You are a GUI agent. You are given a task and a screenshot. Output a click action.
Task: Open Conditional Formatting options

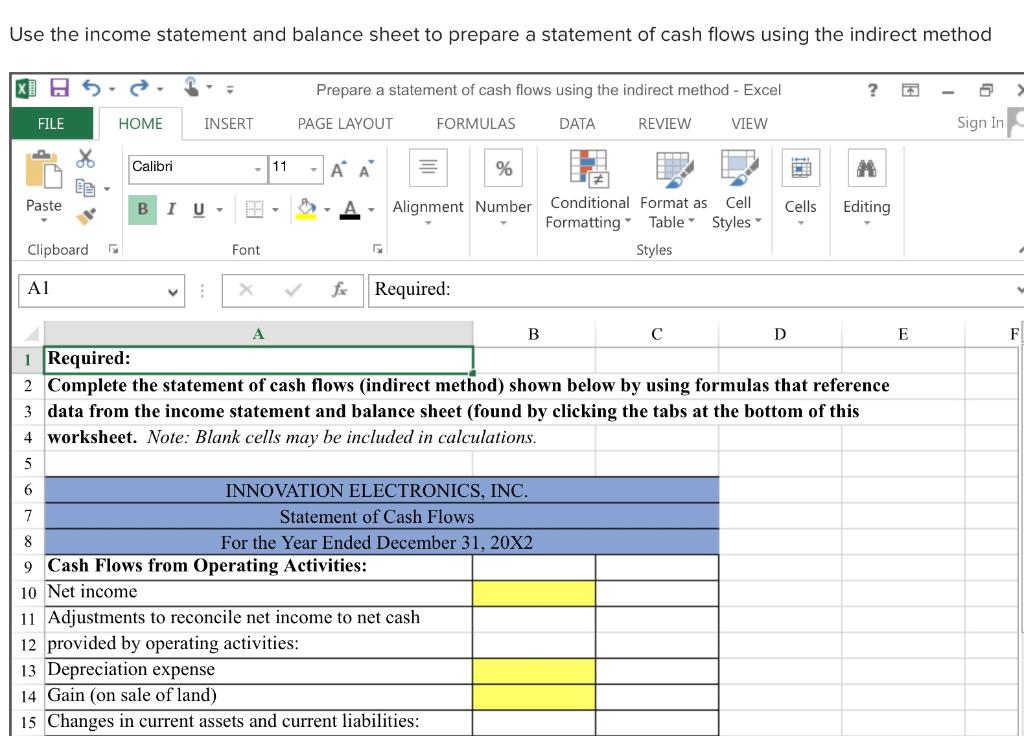[590, 190]
